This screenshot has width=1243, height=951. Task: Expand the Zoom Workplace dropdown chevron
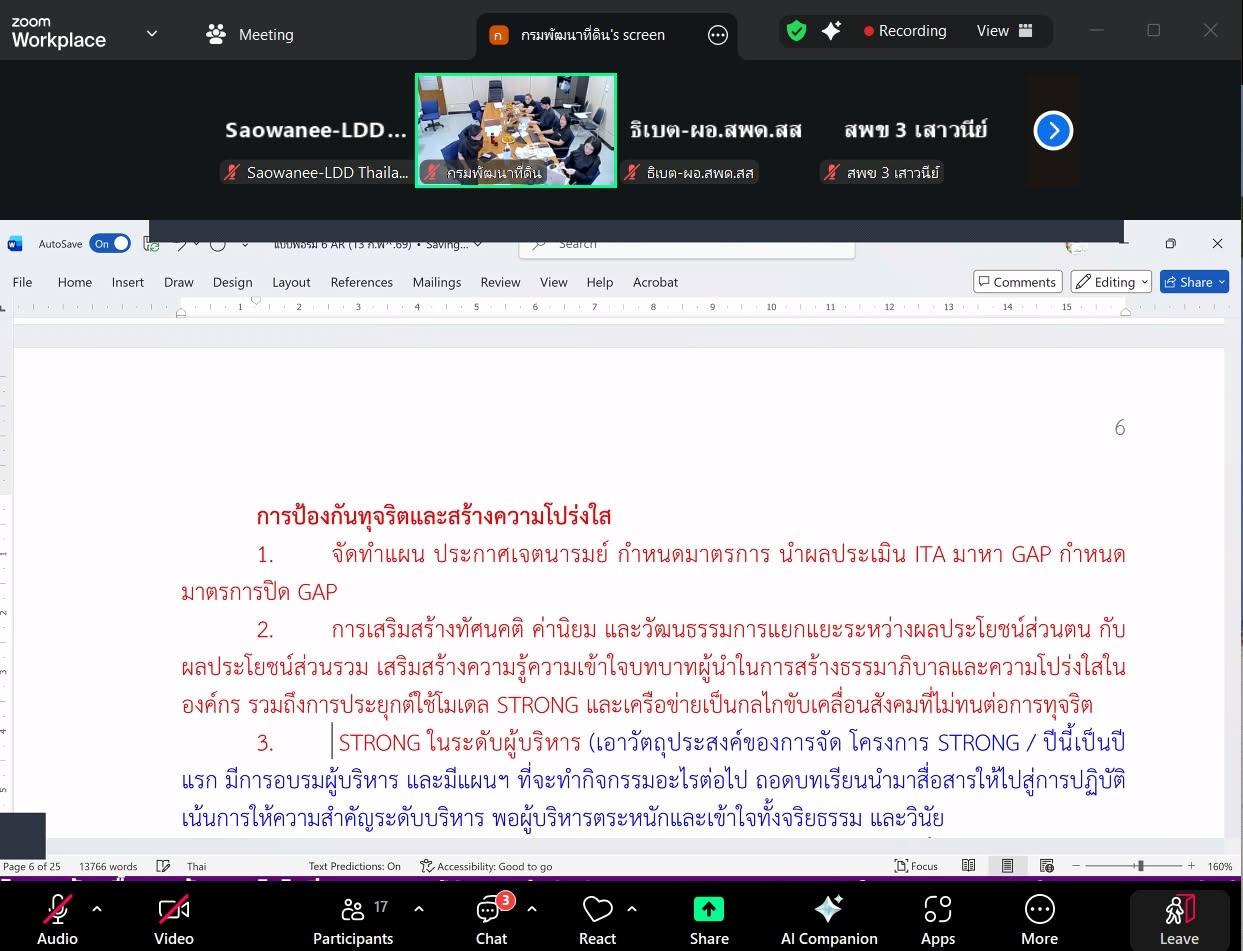click(152, 33)
